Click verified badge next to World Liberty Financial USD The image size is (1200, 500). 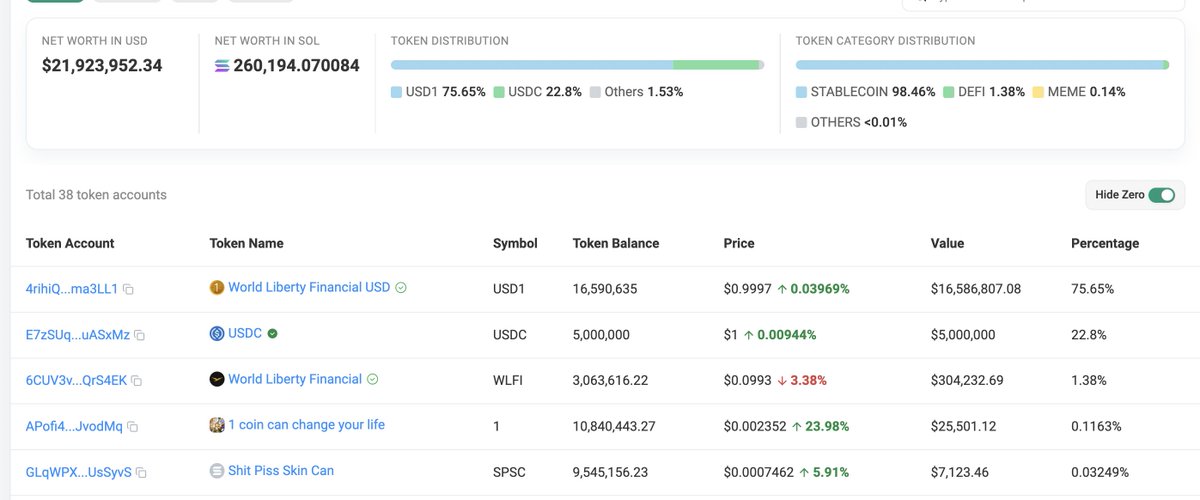pos(401,288)
